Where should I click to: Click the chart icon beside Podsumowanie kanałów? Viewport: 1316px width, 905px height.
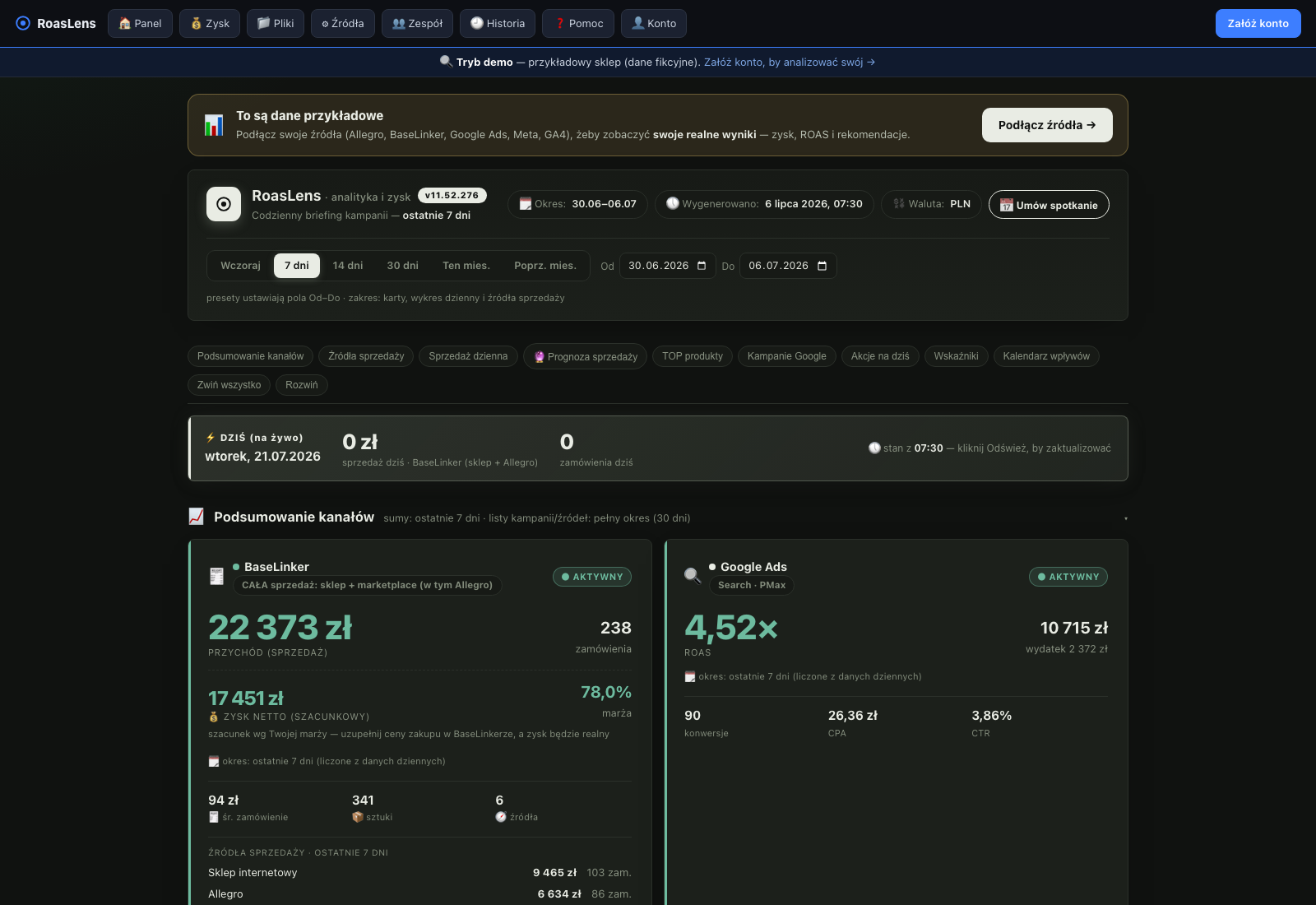[x=197, y=517]
